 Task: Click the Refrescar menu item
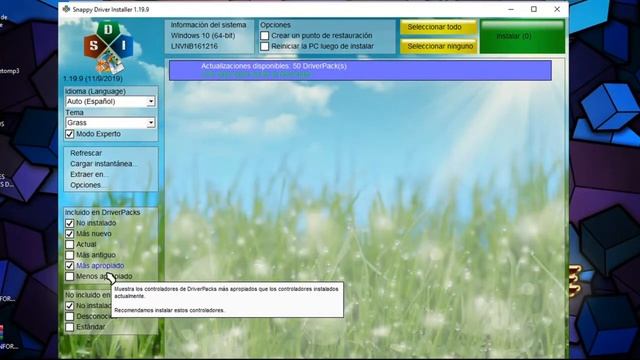86,153
